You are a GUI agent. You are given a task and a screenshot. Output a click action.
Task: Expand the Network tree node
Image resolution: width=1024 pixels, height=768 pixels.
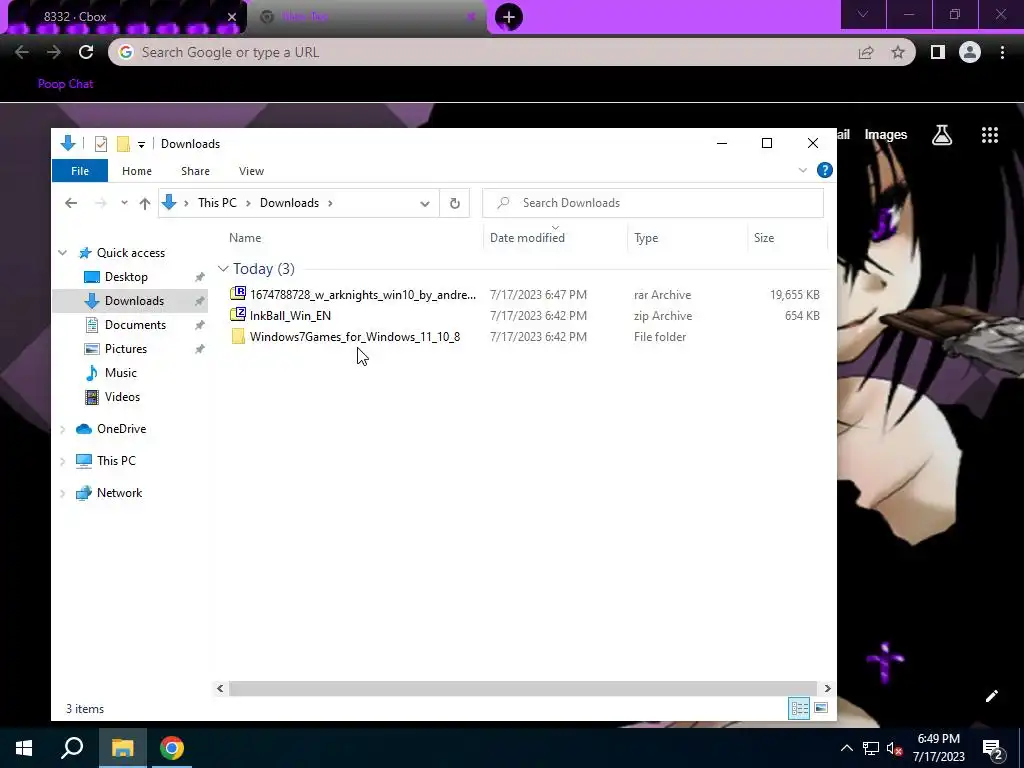63,493
